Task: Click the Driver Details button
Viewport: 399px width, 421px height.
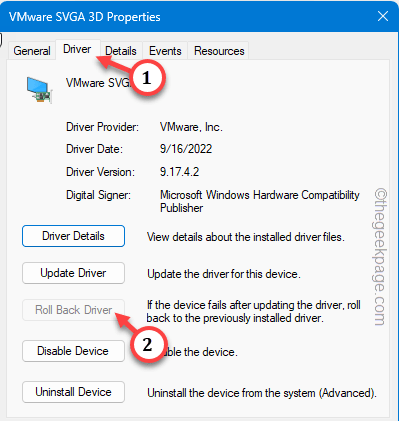Action: [73, 236]
